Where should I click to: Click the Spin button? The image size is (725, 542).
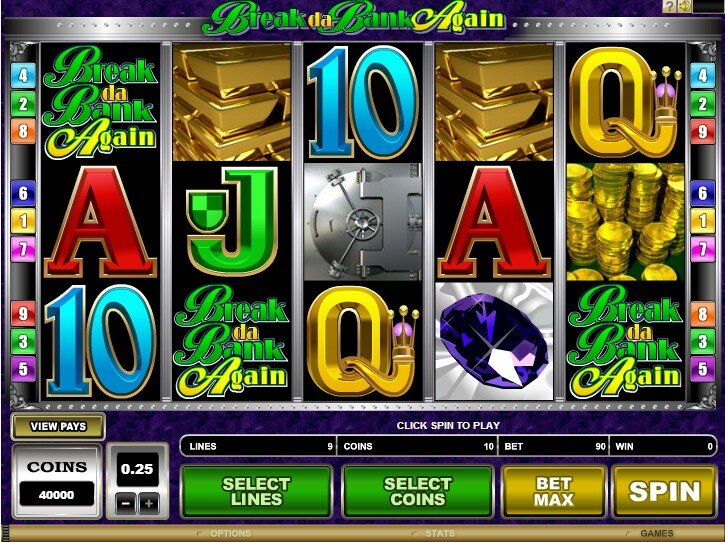point(664,491)
